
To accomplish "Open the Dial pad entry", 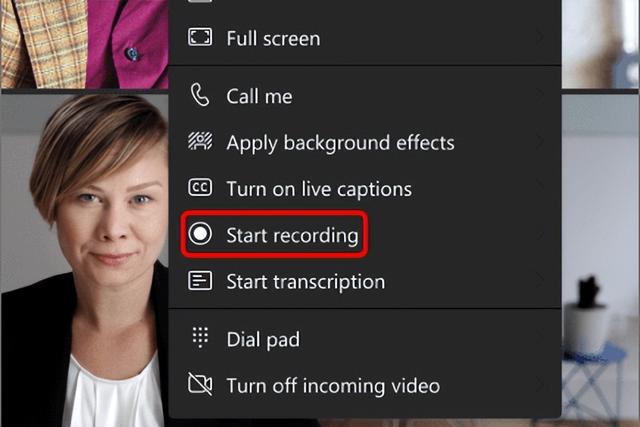I will pyautogui.click(x=365, y=339).
